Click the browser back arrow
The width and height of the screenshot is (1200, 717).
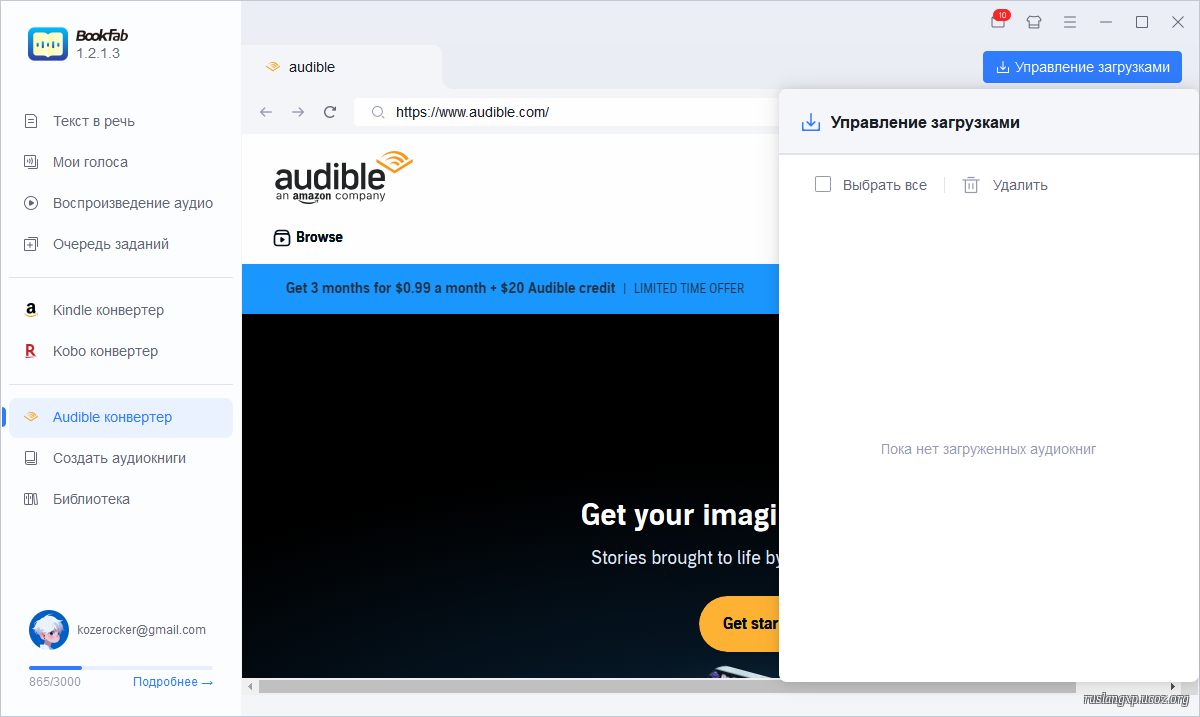point(266,112)
